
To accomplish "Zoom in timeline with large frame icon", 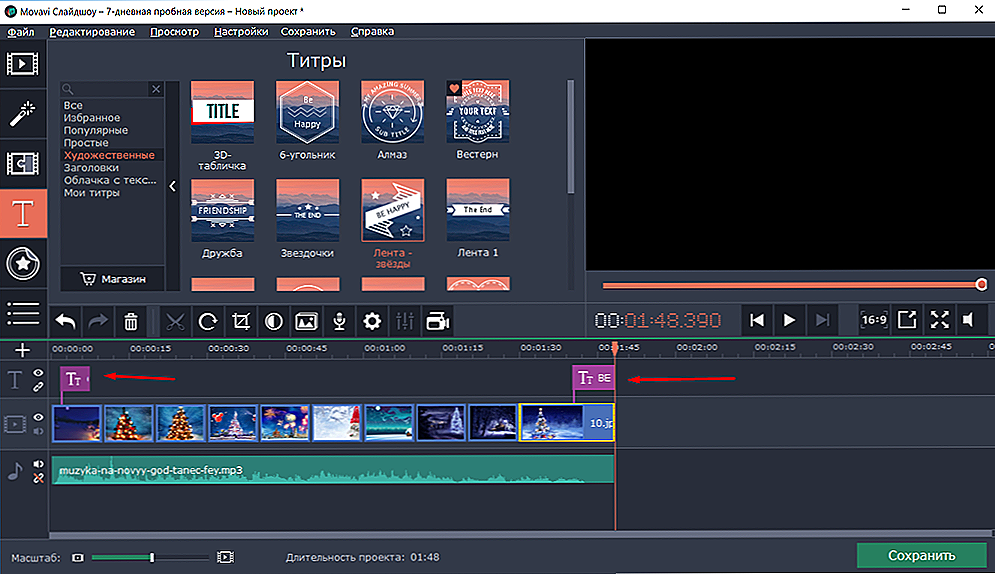I will click(225, 558).
